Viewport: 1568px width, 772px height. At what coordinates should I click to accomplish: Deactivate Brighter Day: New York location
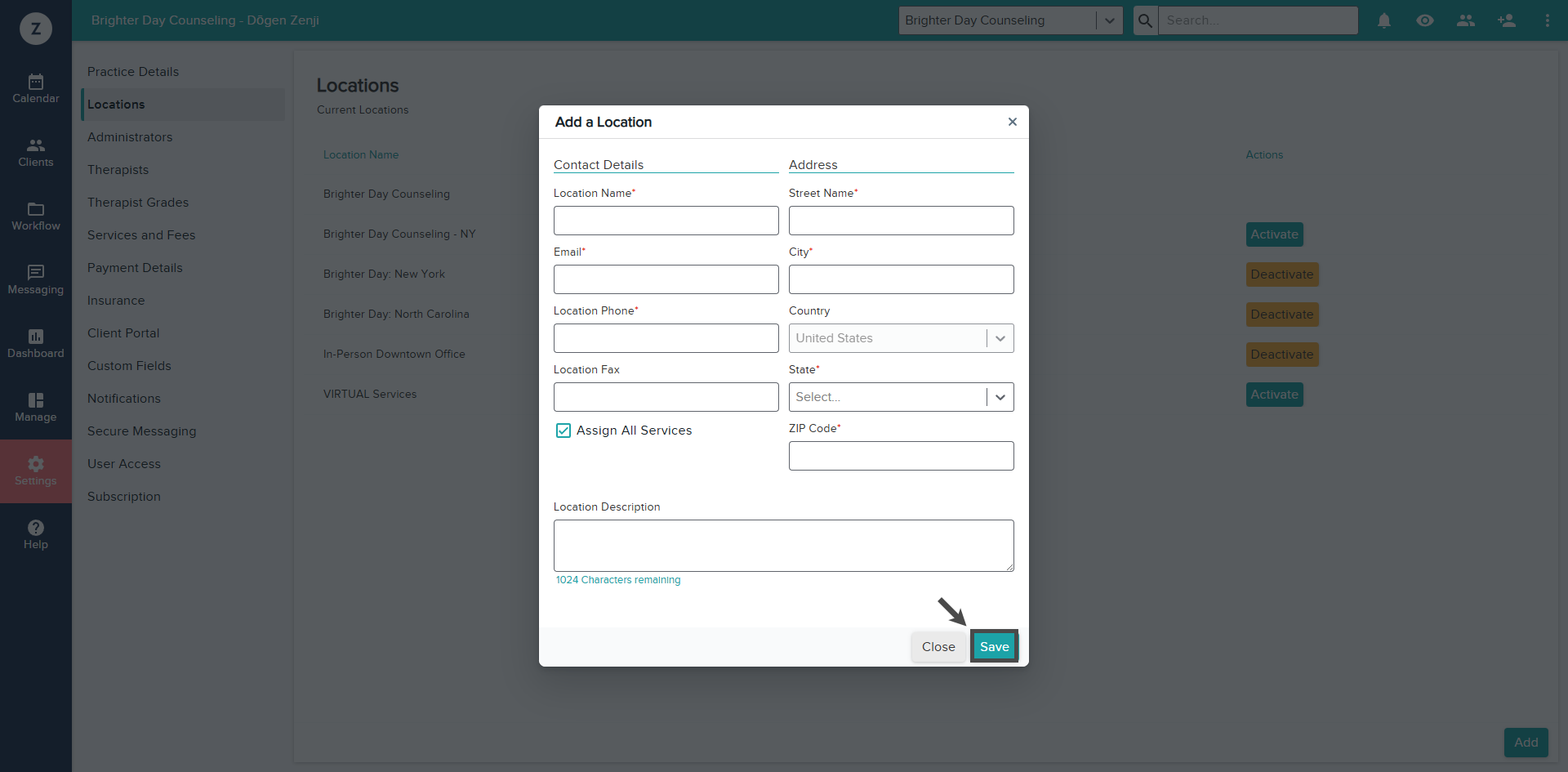pos(1282,274)
